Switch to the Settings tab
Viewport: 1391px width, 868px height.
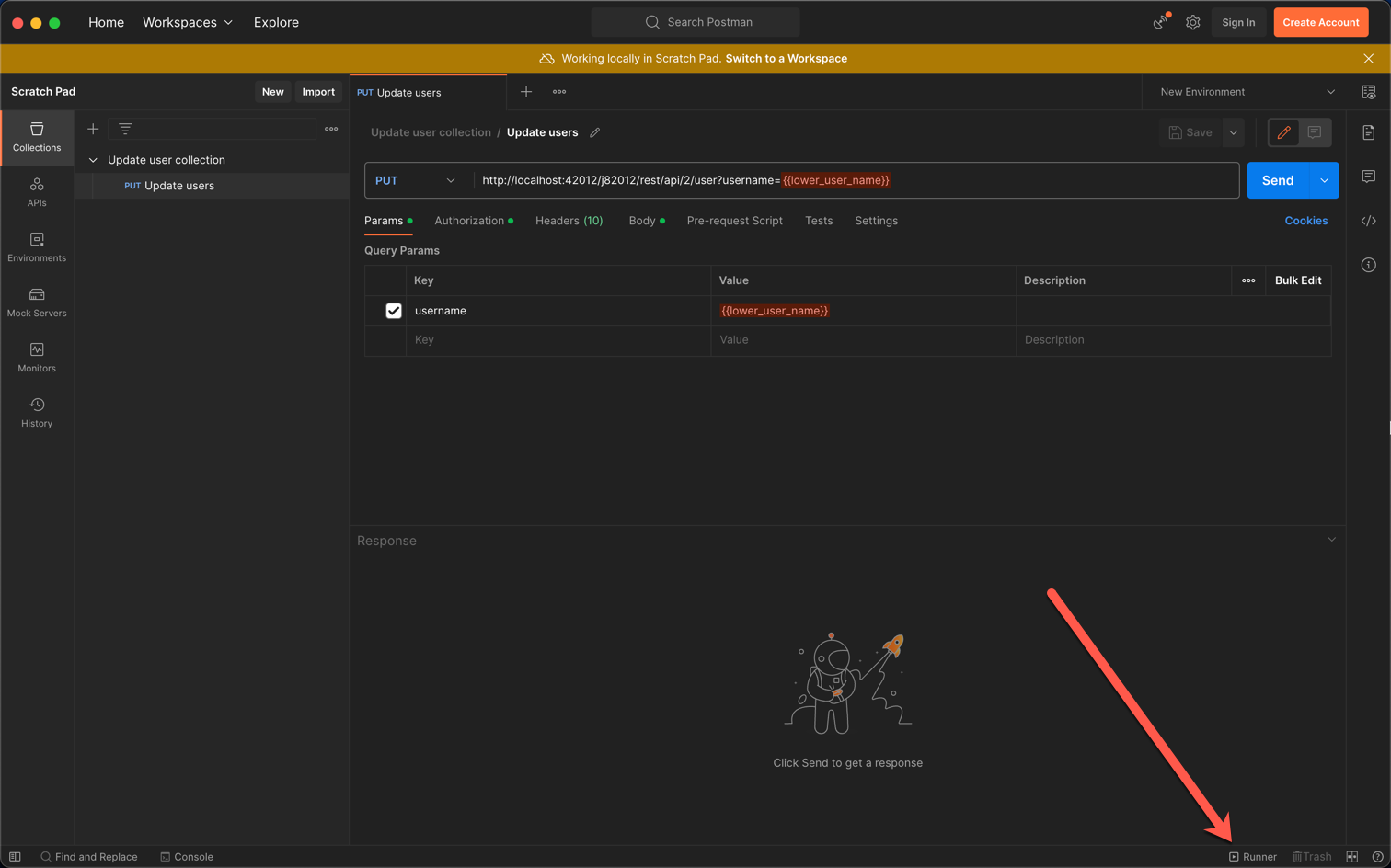[x=876, y=221]
